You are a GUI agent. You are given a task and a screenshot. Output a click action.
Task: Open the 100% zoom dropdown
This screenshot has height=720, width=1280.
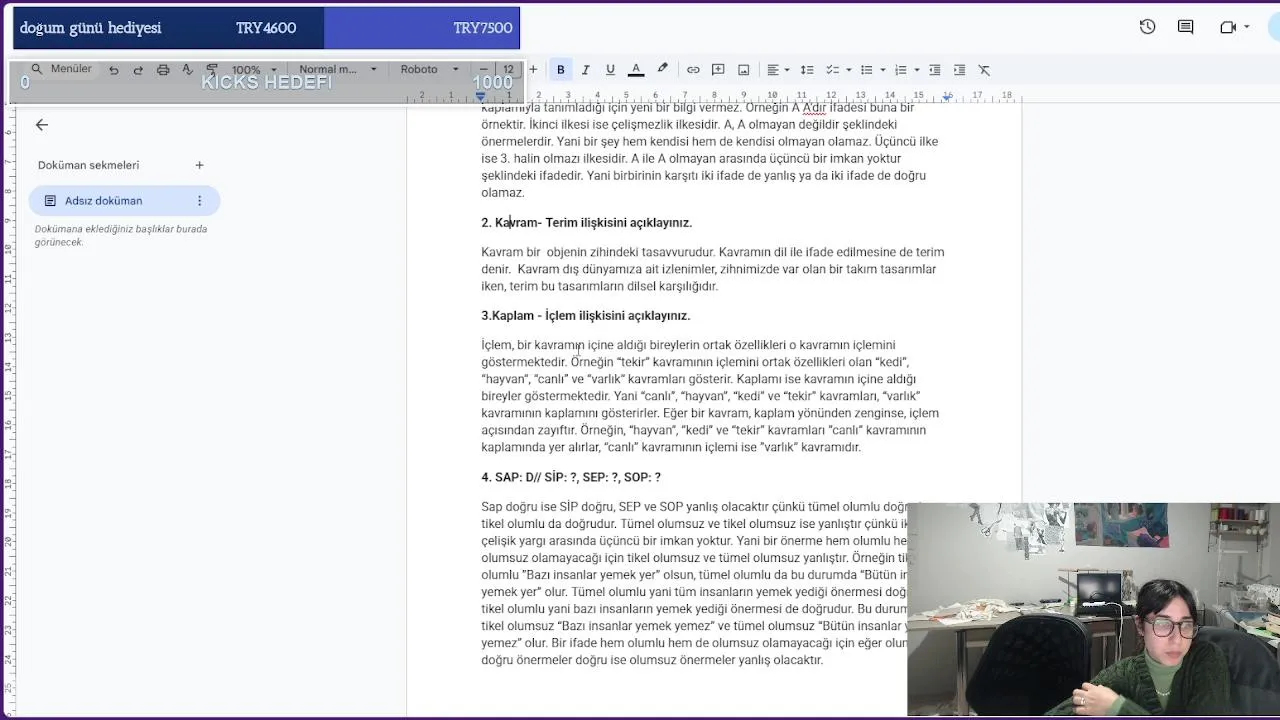click(x=254, y=69)
